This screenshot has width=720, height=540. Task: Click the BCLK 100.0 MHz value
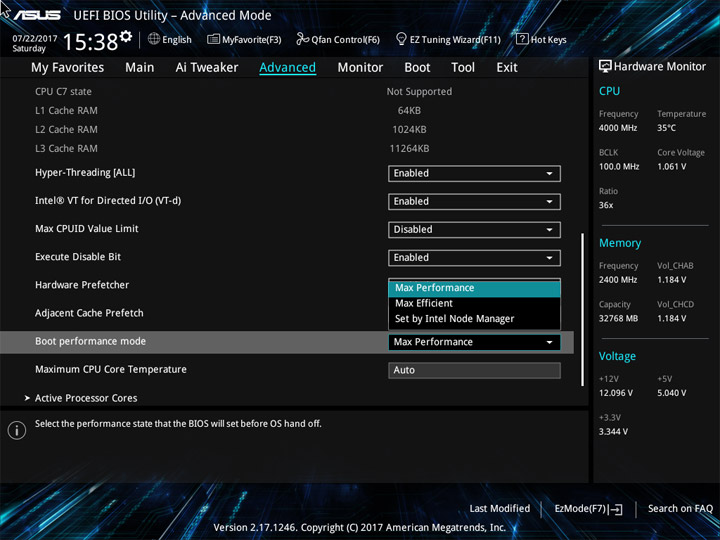619,167
